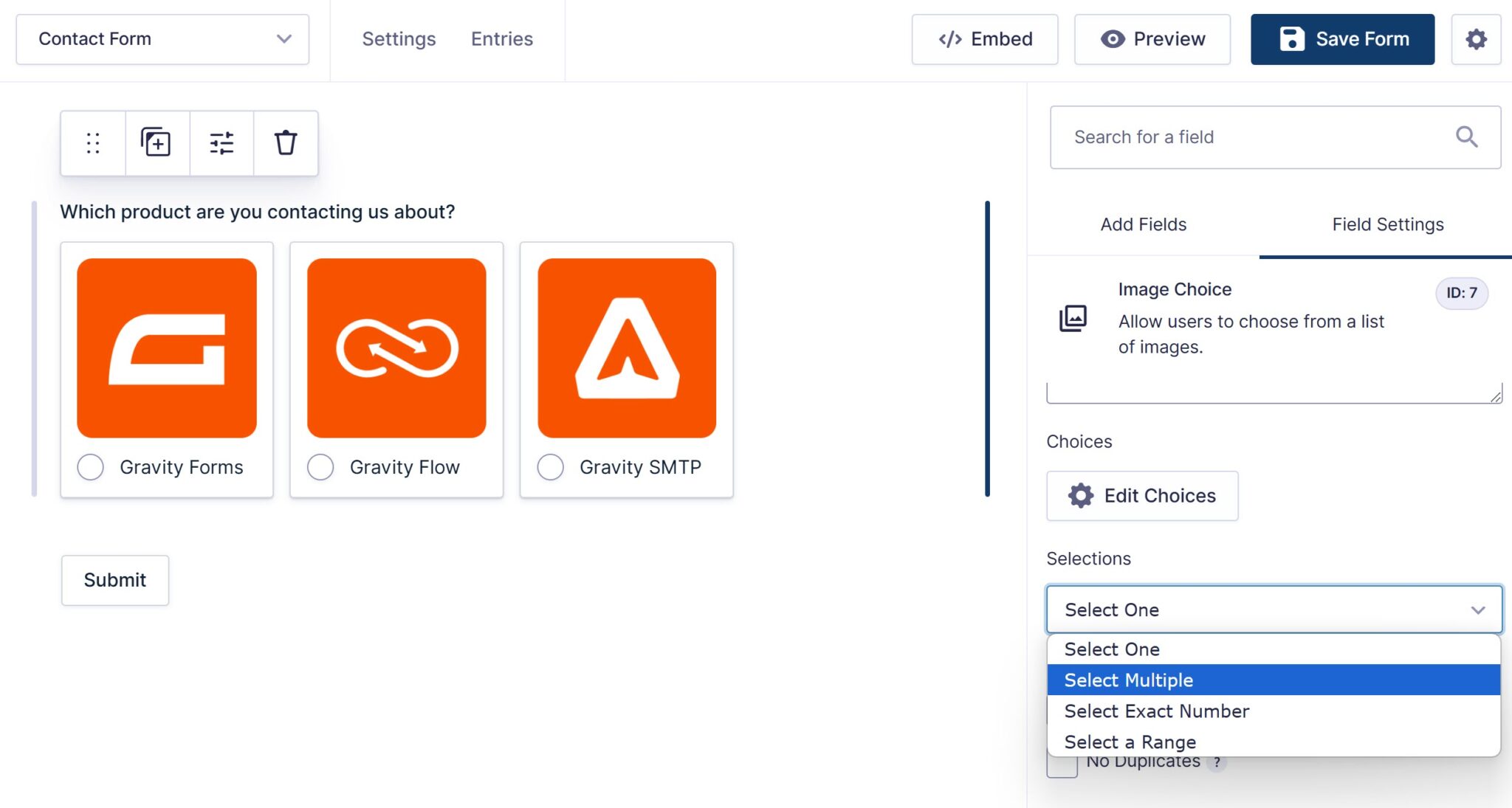Open form settings with the gear icon
This screenshot has width=1512, height=808.
1477,39
